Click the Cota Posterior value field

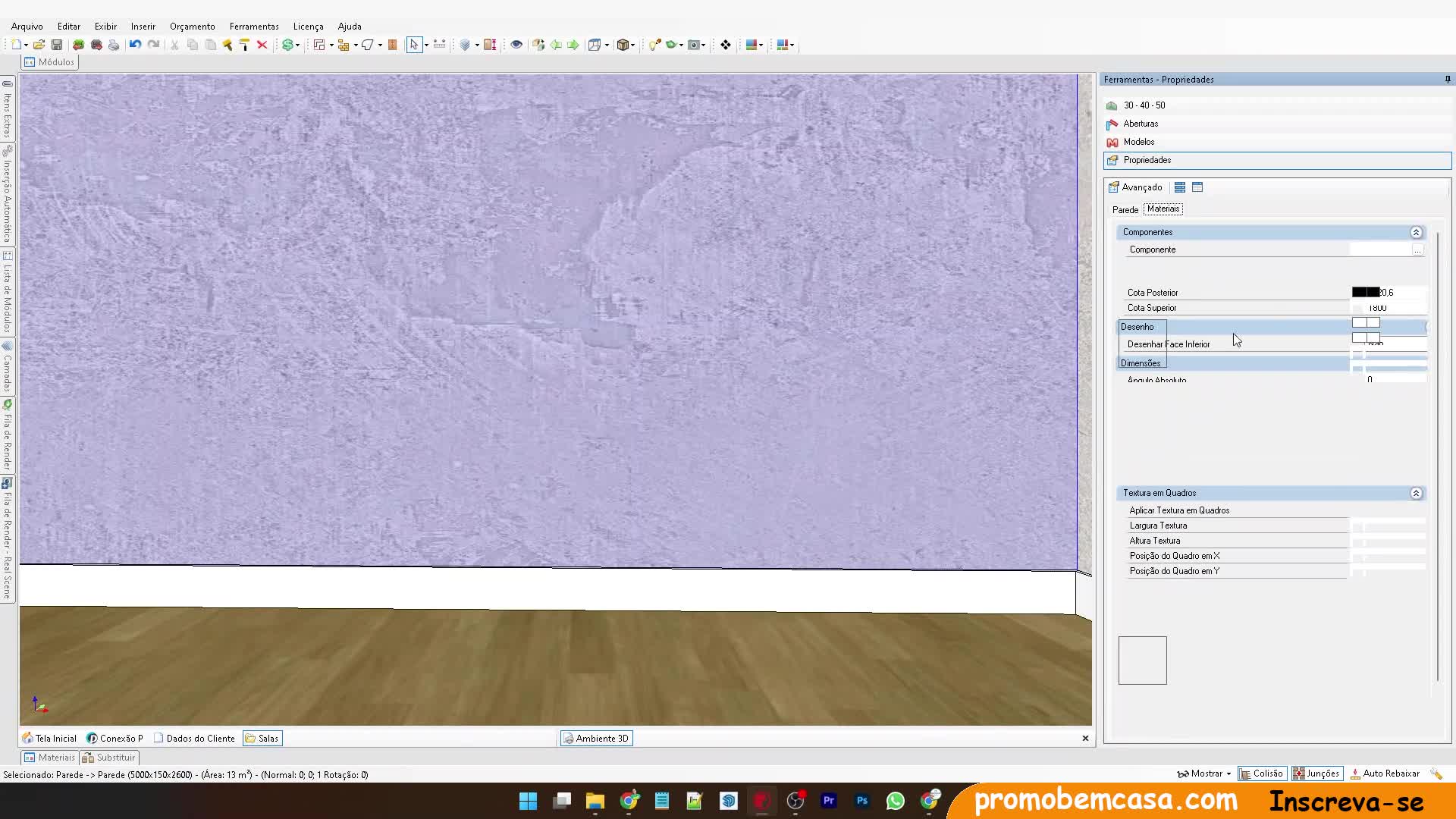click(1389, 293)
